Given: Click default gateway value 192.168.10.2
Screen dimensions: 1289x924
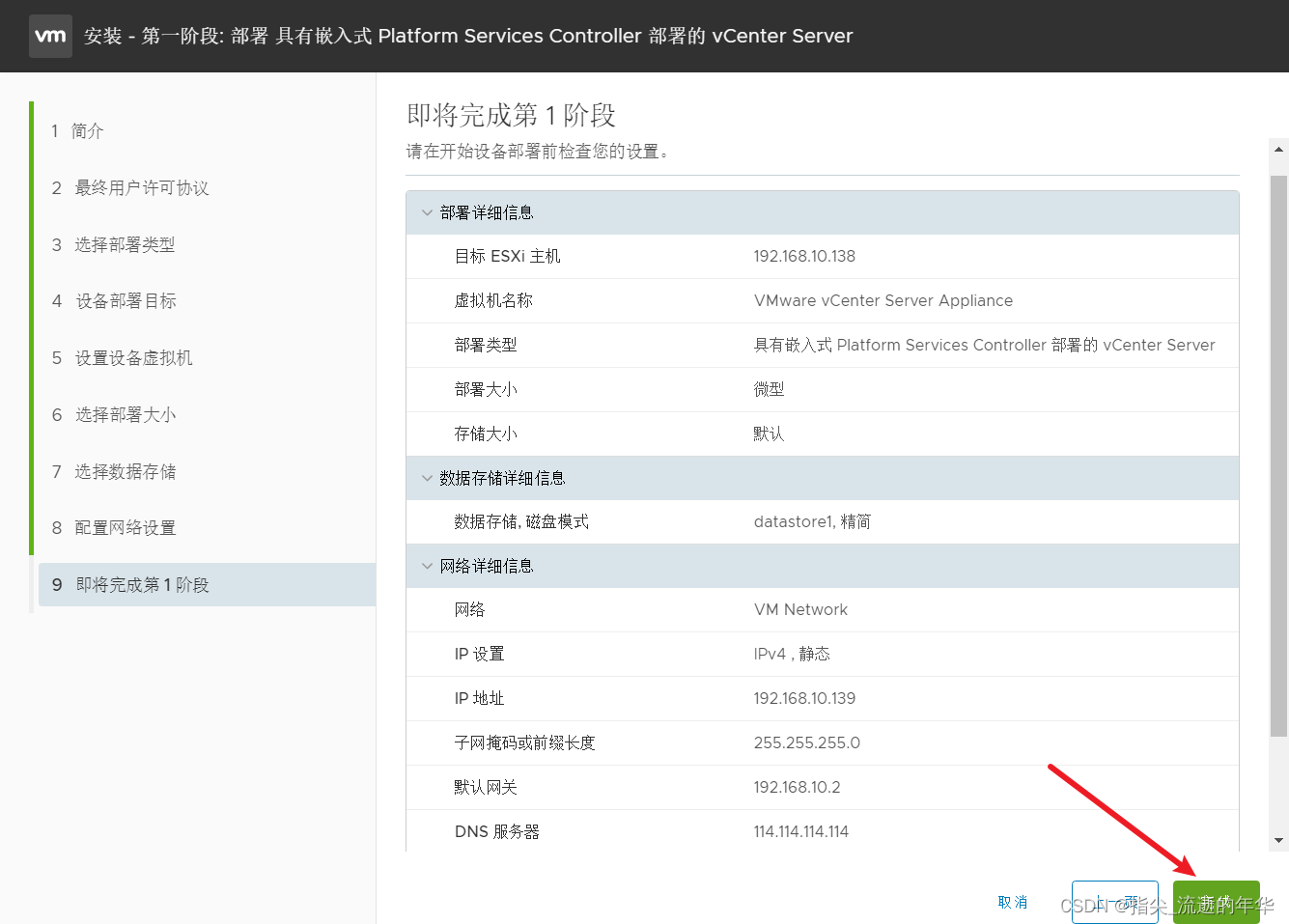Looking at the screenshot, I should (797, 787).
